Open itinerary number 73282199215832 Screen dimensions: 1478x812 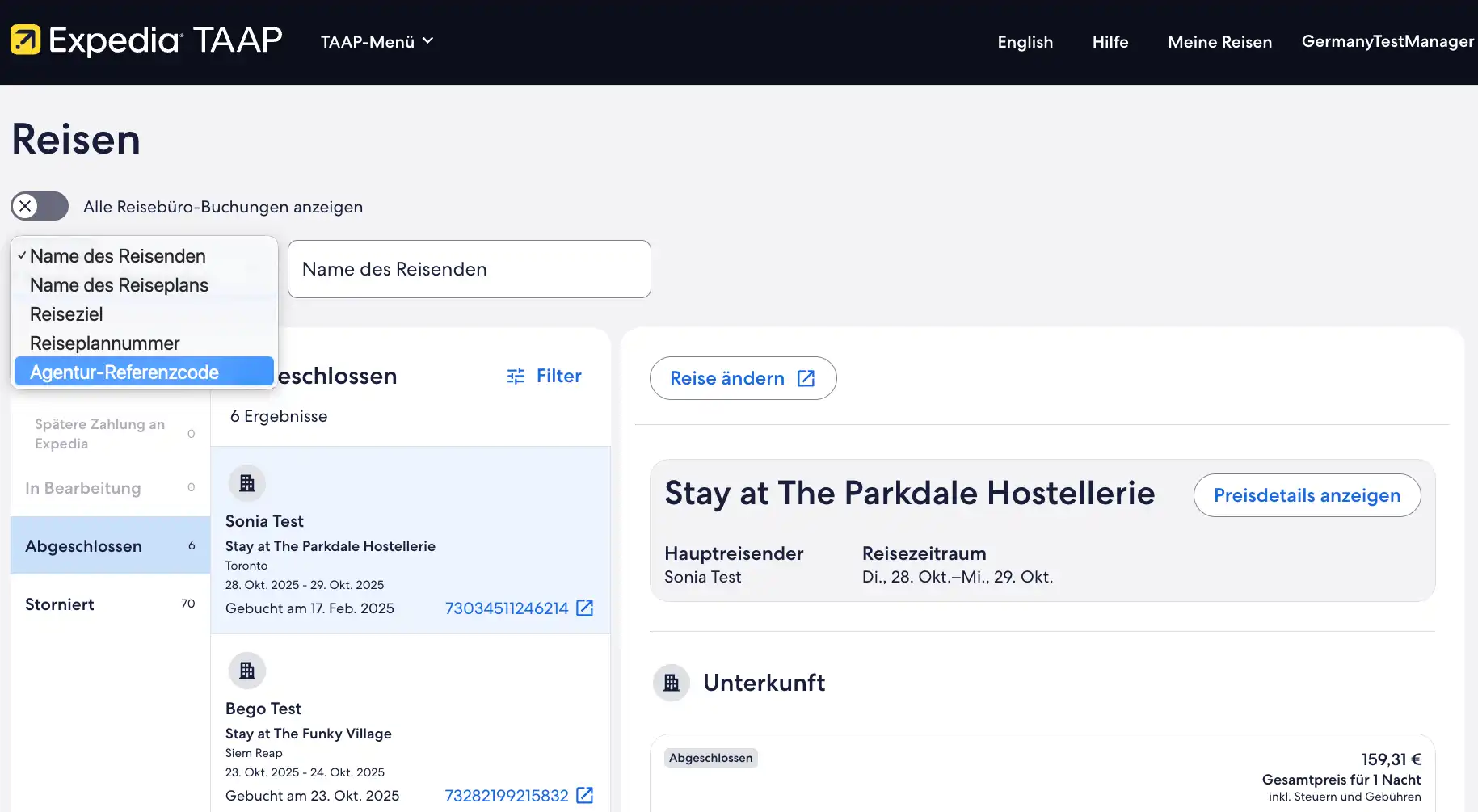pos(507,796)
